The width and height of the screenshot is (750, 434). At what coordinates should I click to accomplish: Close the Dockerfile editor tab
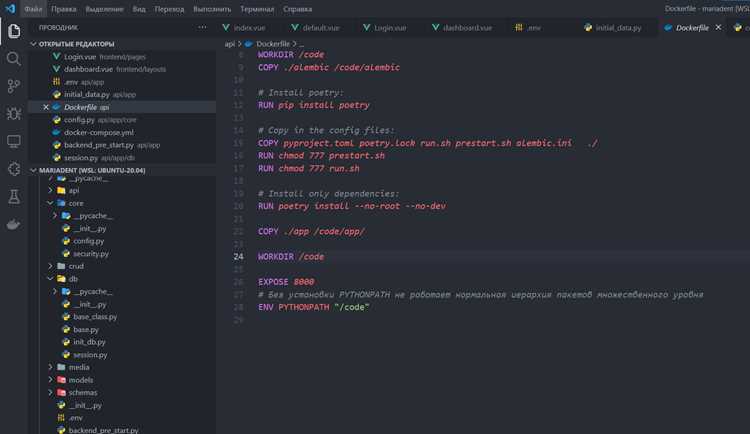click(718, 28)
